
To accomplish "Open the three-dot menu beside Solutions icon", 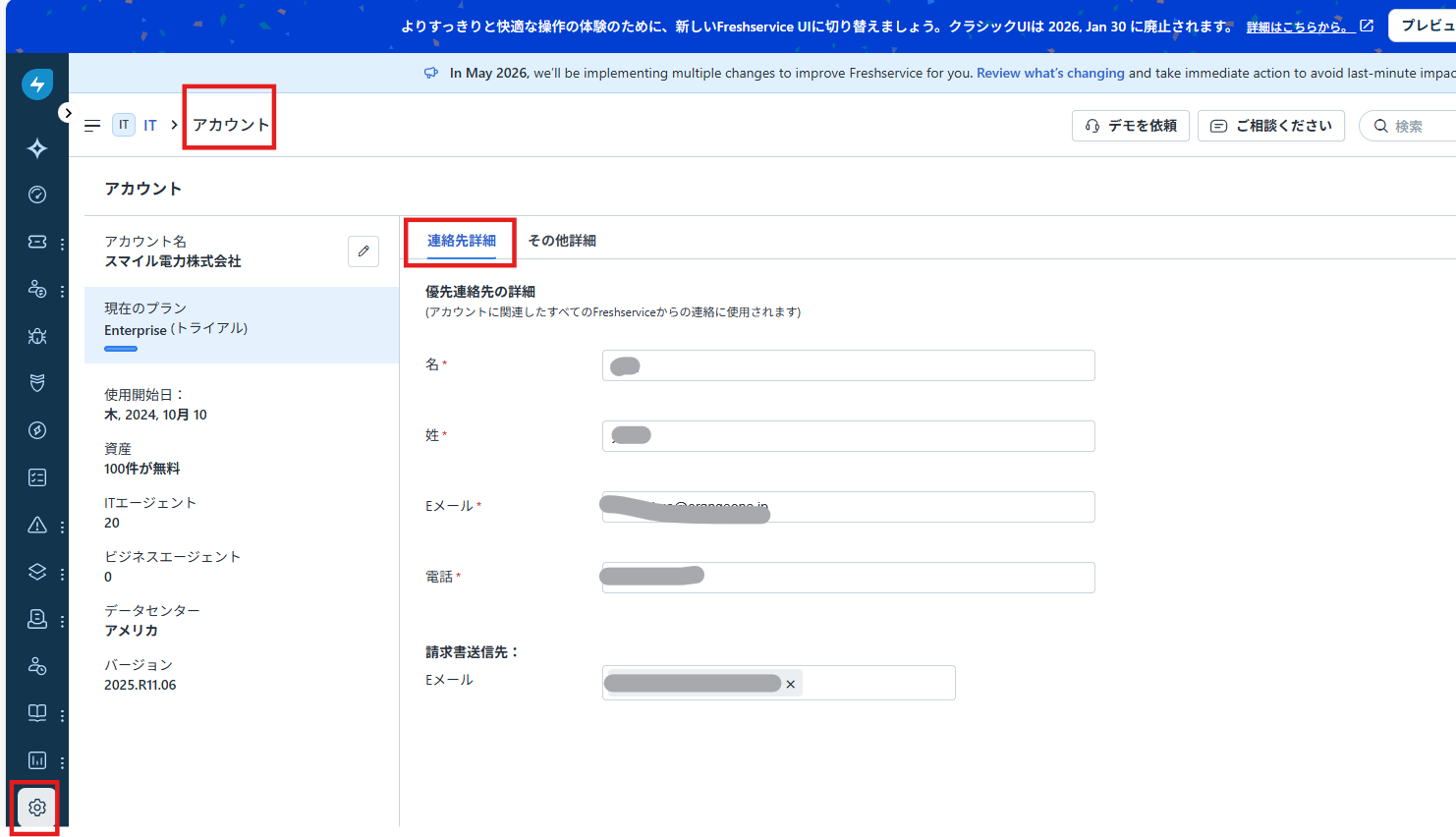I will pyautogui.click(x=62, y=715).
